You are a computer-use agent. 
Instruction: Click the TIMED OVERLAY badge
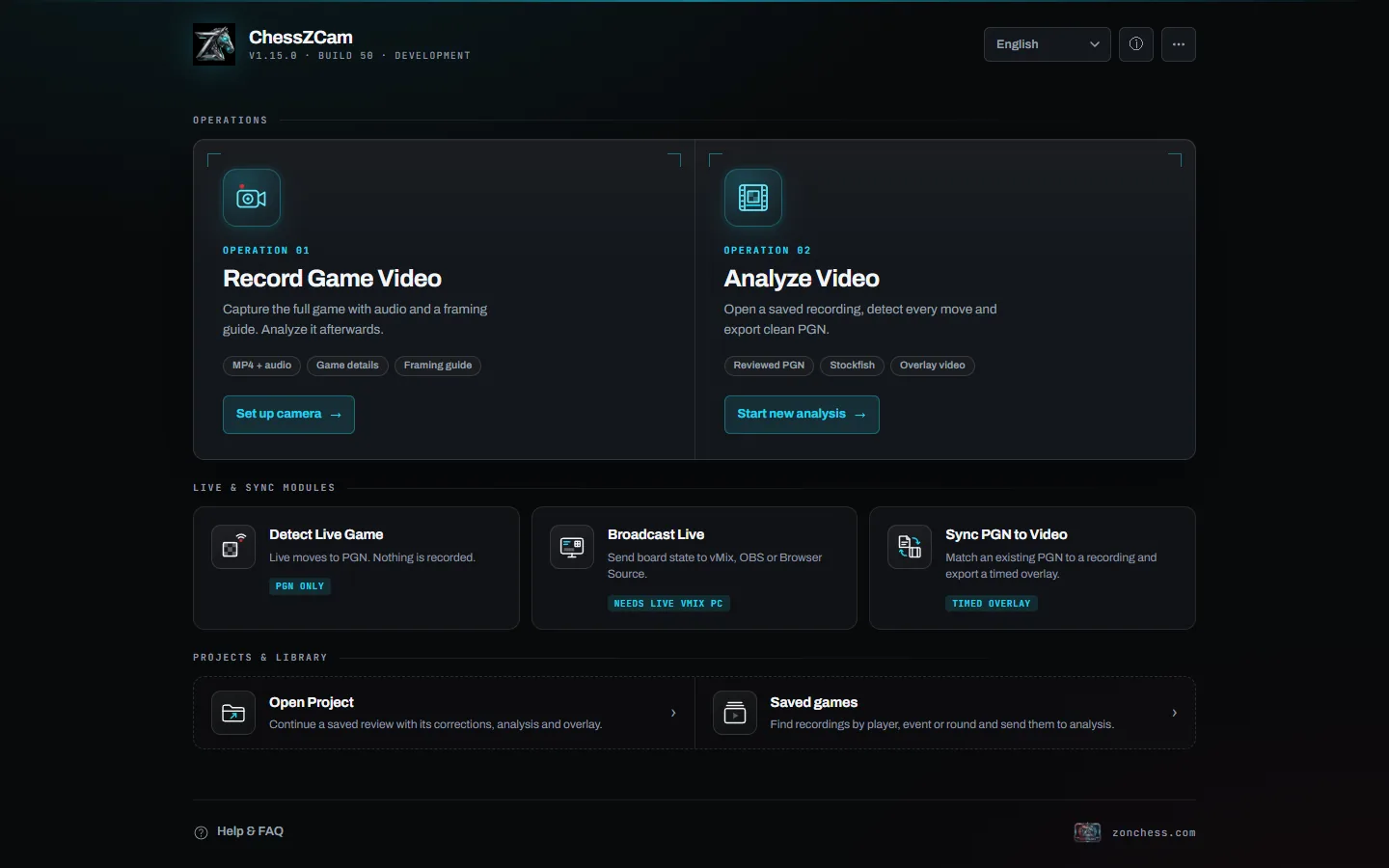point(992,604)
